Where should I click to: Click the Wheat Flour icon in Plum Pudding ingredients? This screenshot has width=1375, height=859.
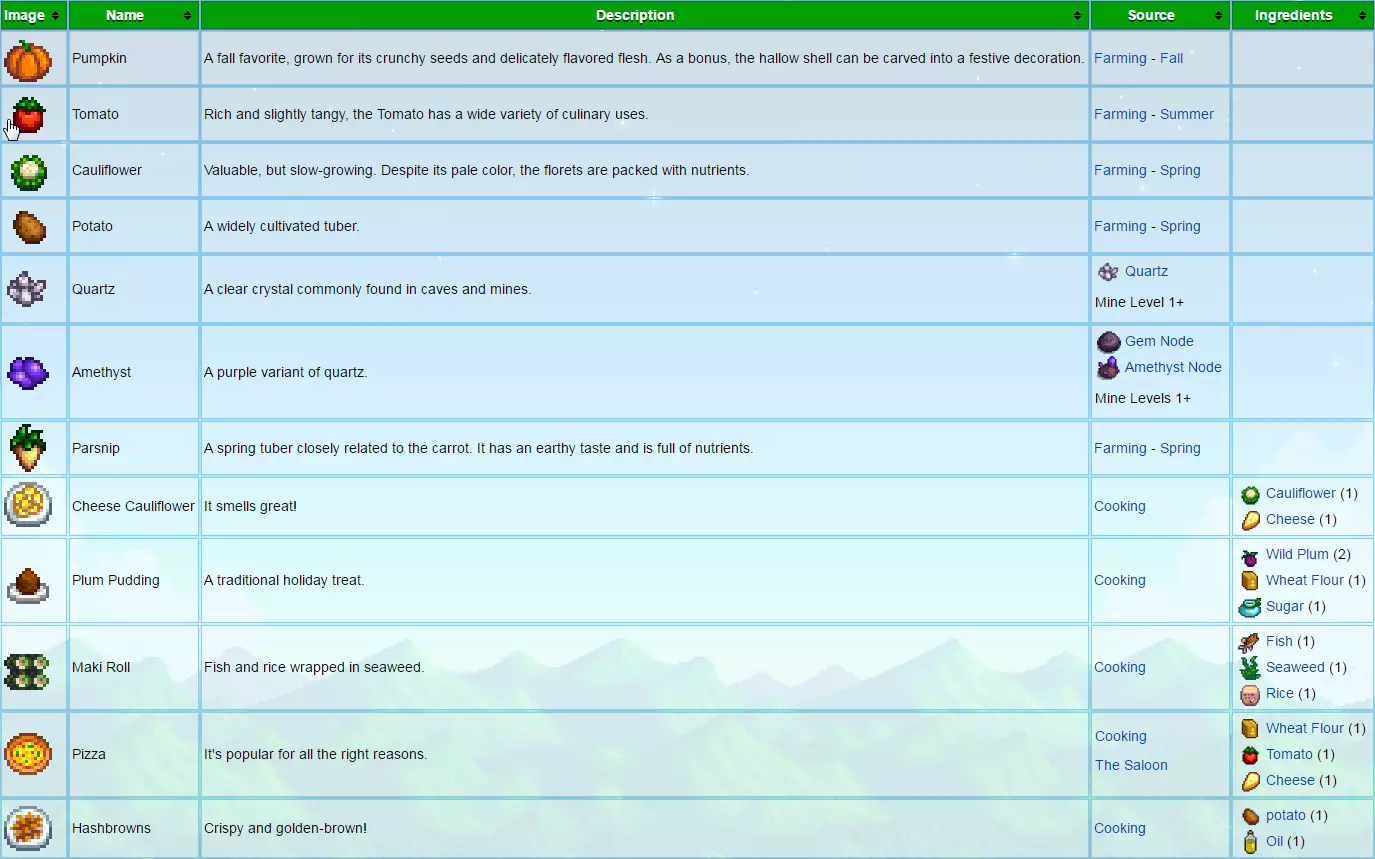1250,581
